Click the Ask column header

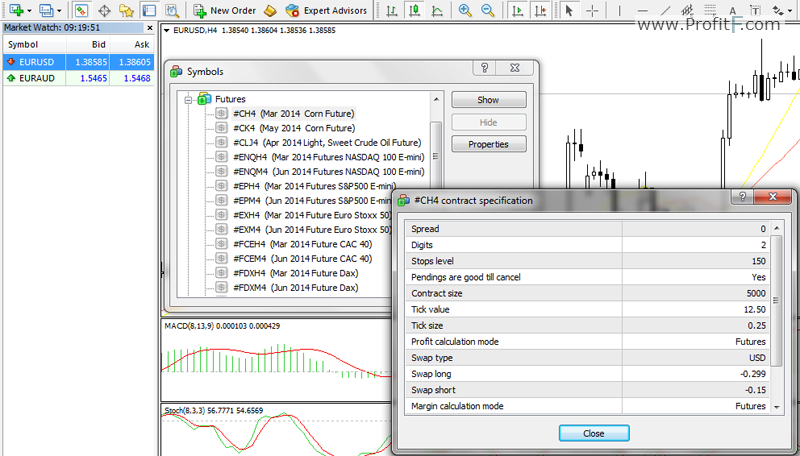click(x=132, y=44)
